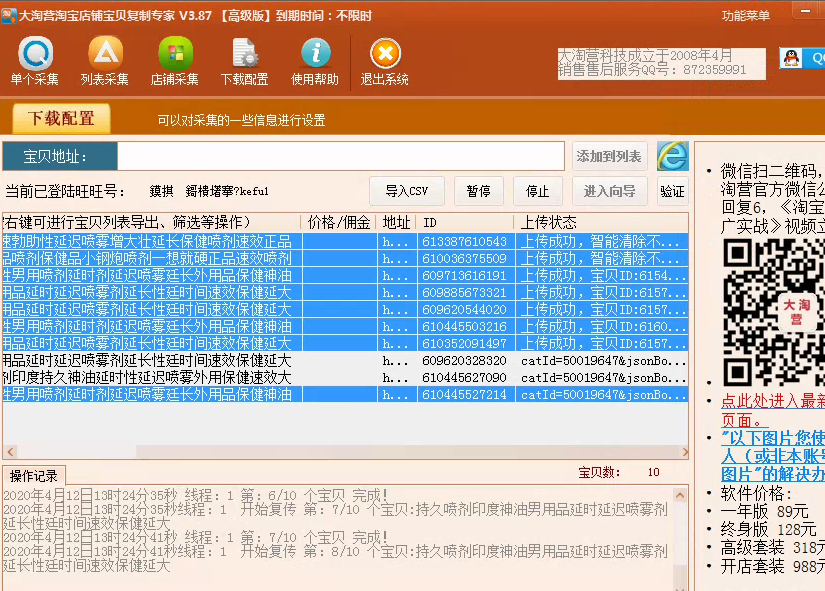
Task: Sort by the 价格/佣金 column header
Action: coord(339,223)
